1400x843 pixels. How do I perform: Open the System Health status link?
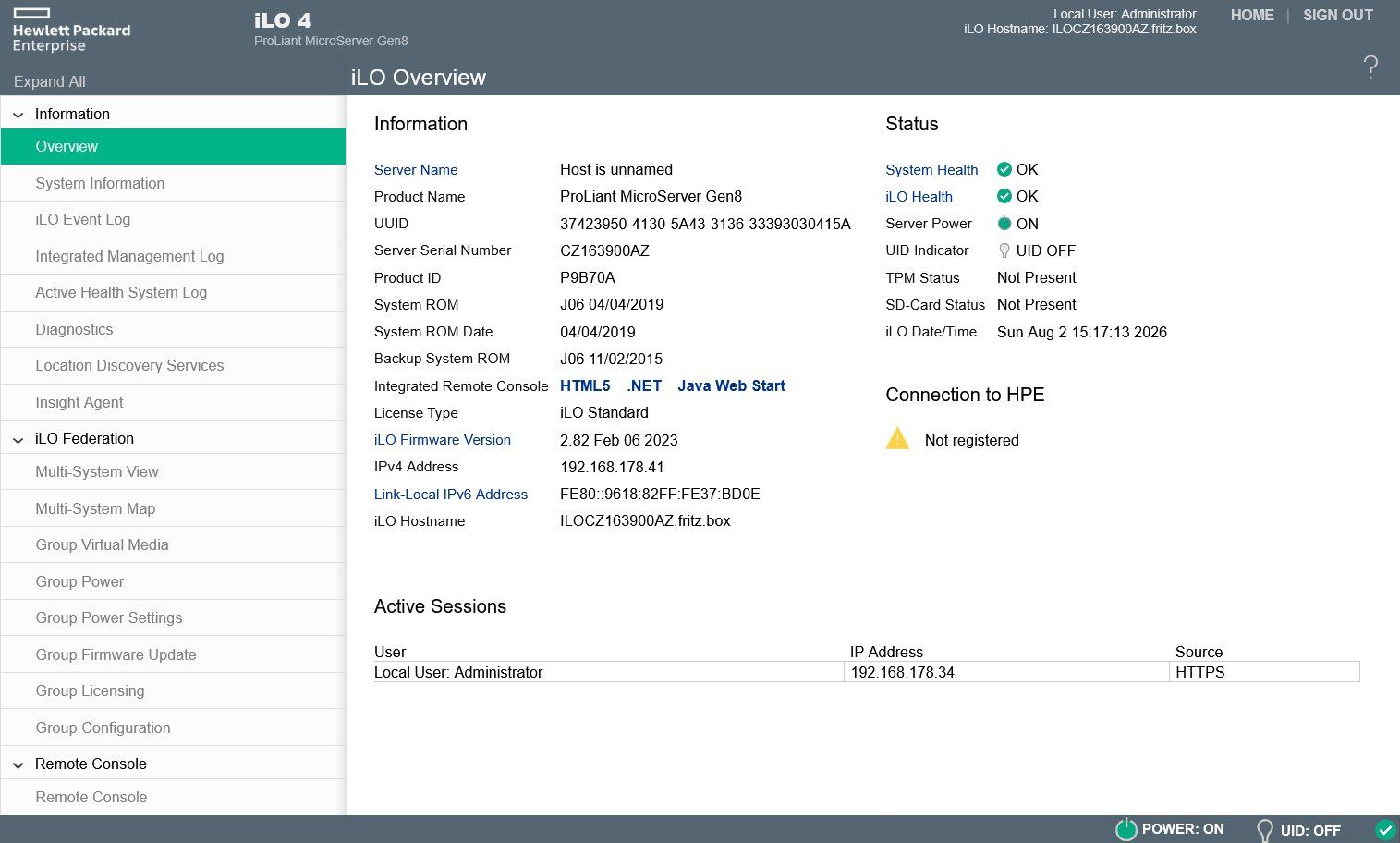click(x=931, y=169)
